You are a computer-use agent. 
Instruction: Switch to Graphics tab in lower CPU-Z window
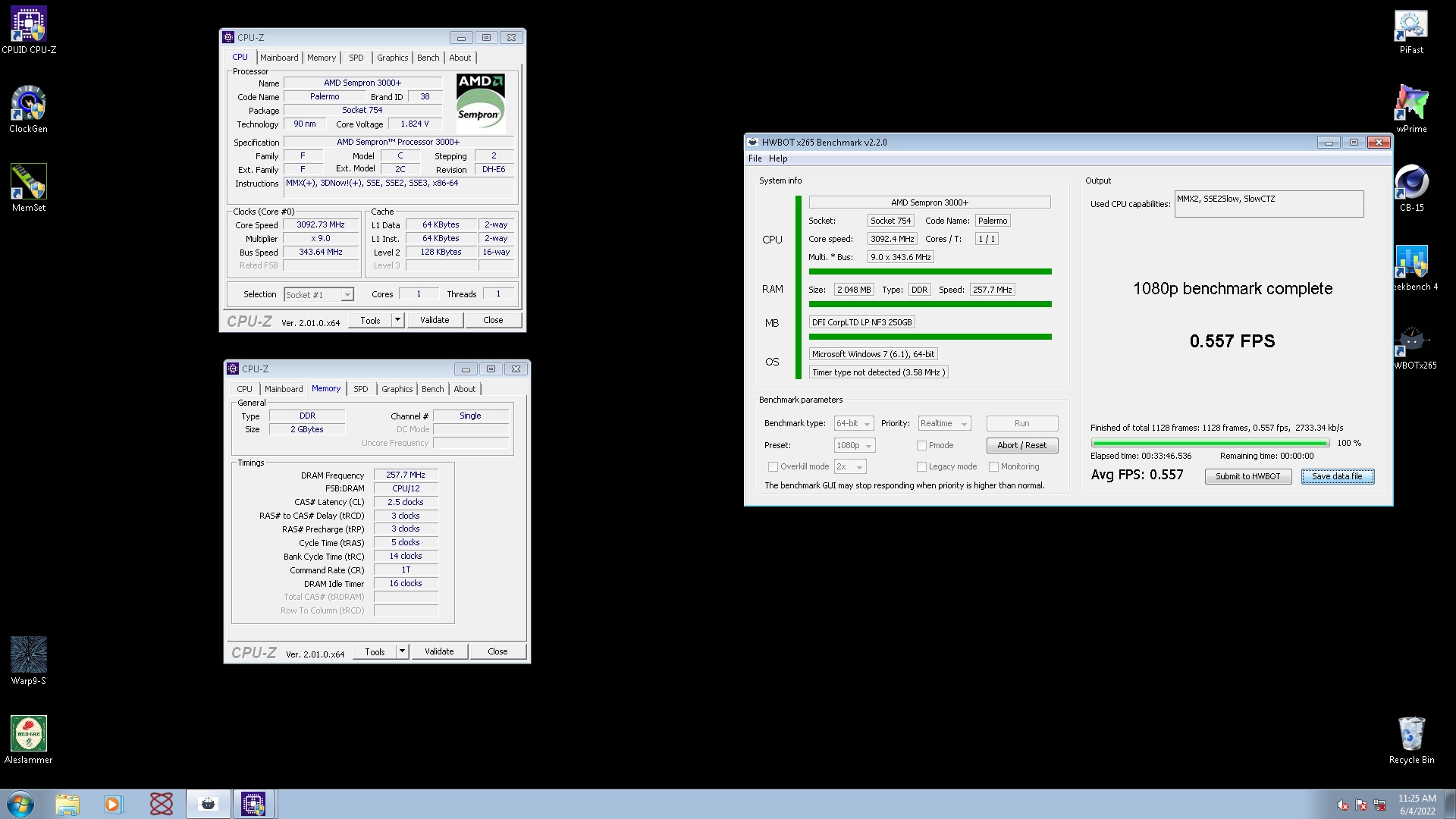[x=397, y=389]
